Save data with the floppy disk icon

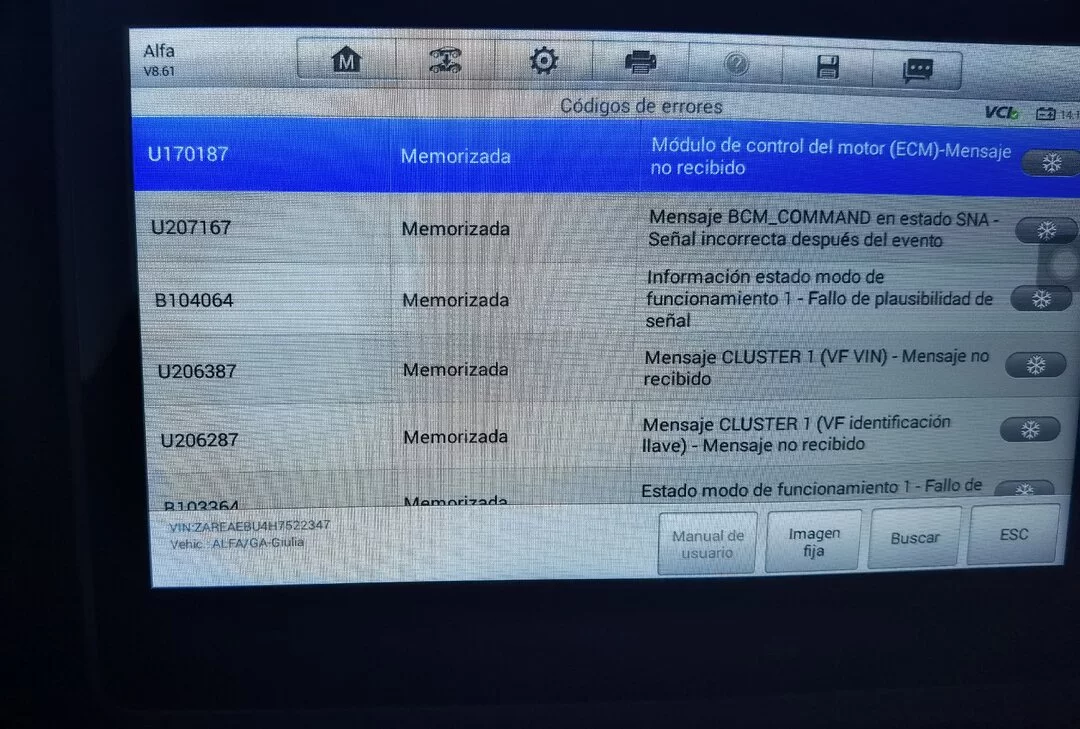pyautogui.click(x=827, y=67)
